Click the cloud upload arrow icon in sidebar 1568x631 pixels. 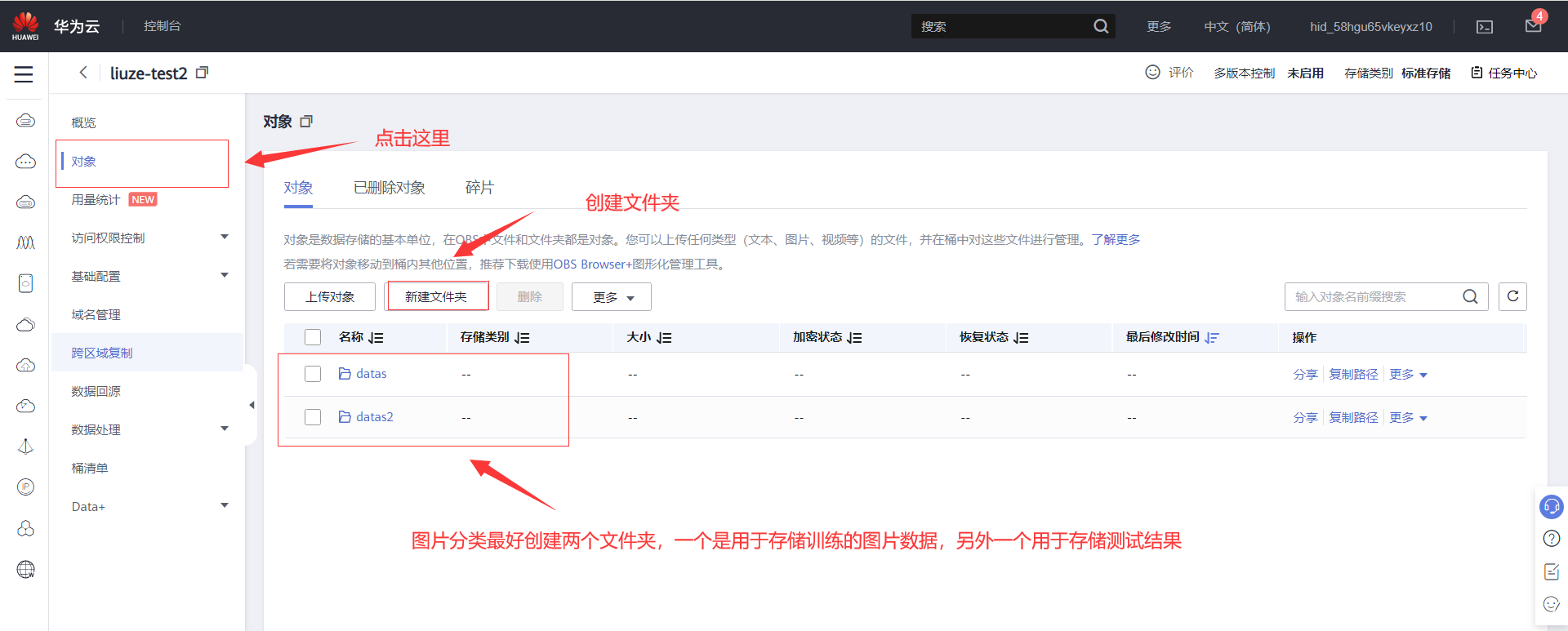[x=25, y=365]
